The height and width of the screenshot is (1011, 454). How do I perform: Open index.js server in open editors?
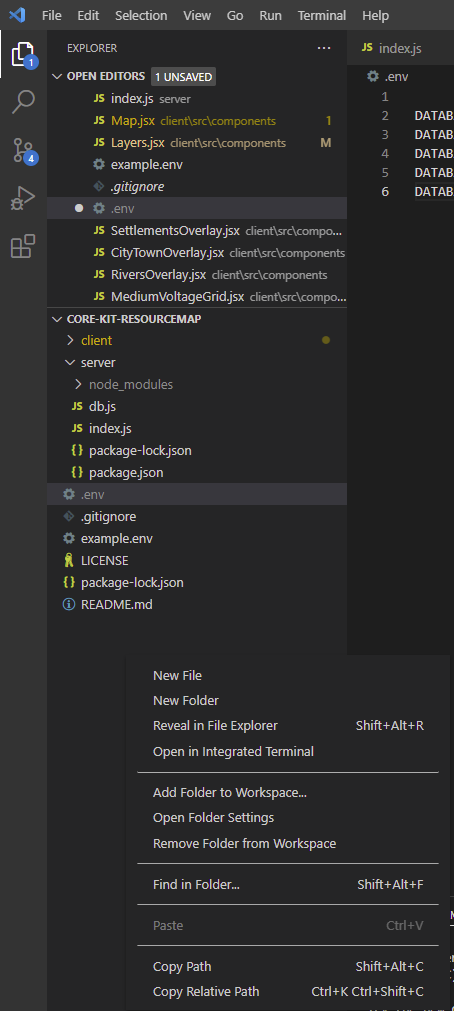click(x=197, y=99)
